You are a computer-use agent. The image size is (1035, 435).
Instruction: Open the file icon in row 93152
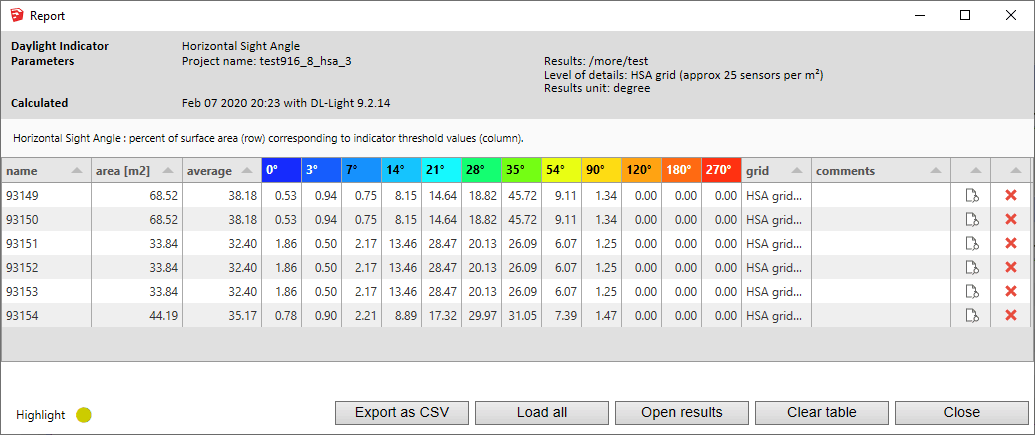pos(971,267)
